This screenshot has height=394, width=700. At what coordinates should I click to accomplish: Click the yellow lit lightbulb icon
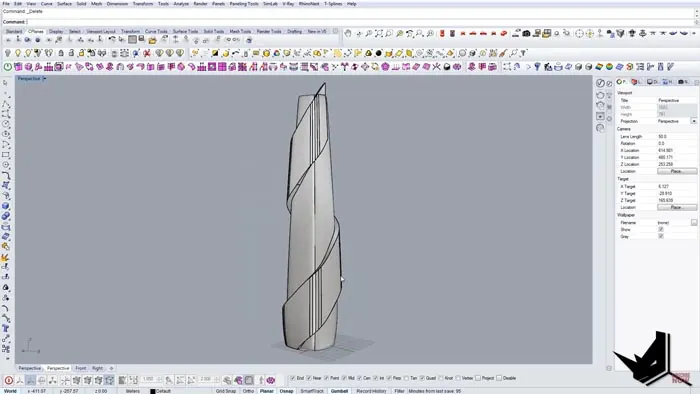pyautogui.click(x=18, y=54)
